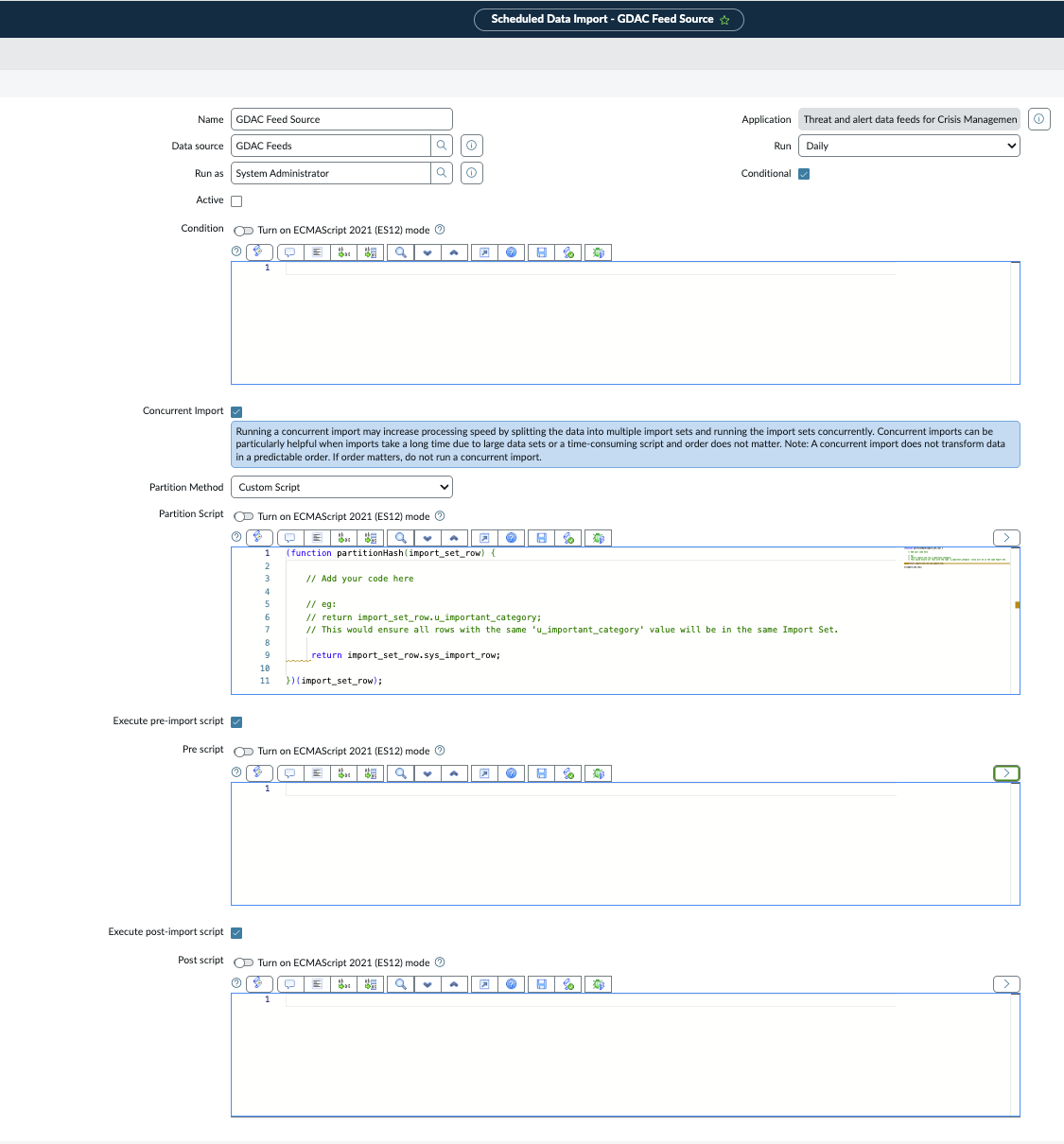Click inside the Pre script editor area

point(625,844)
